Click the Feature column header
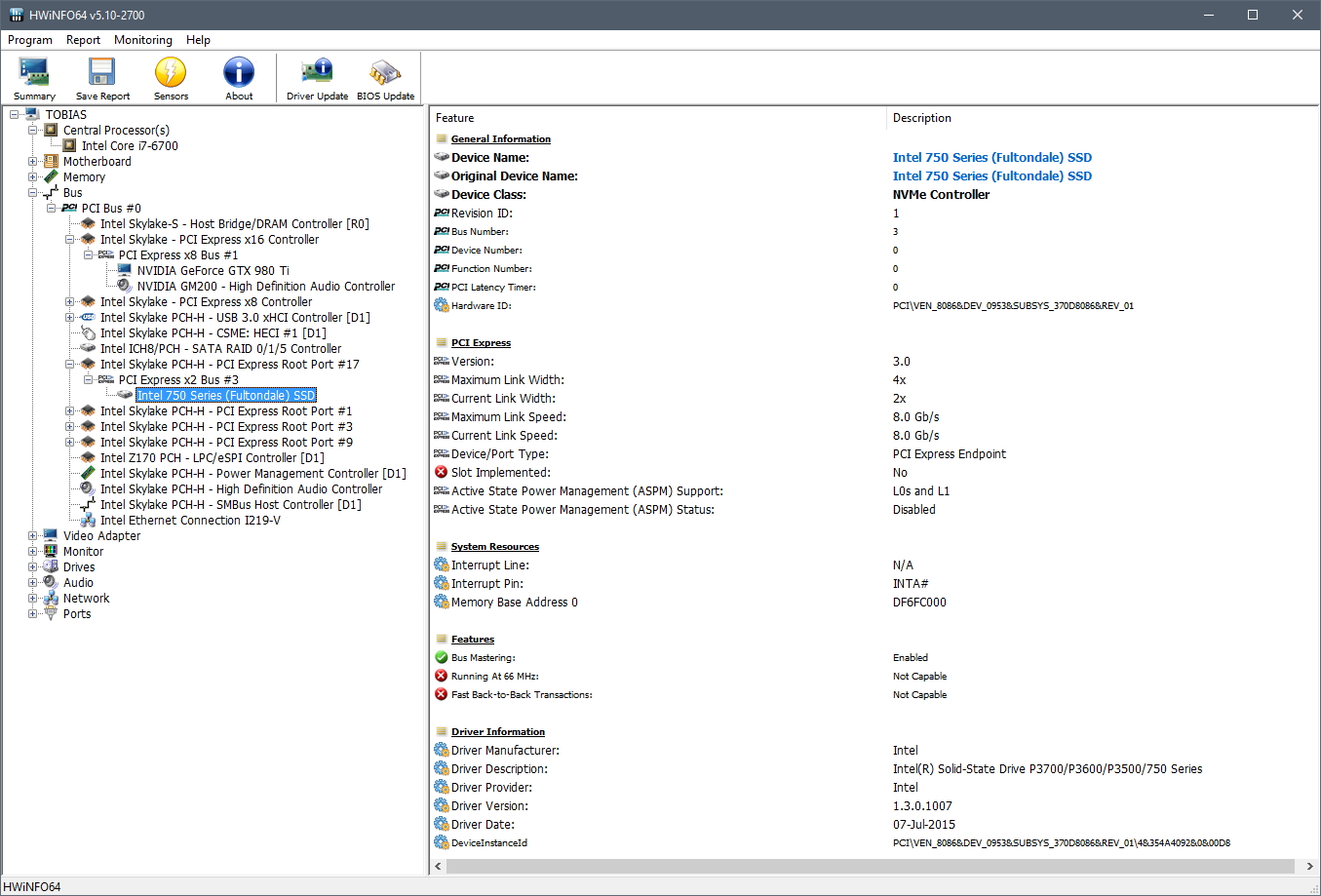The height and width of the screenshot is (896, 1321). (658, 118)
